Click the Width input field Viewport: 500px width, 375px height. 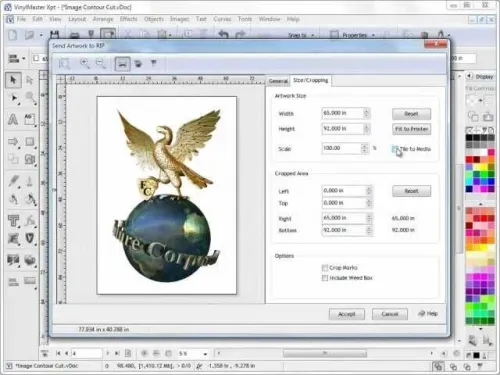pyautogui.click(x=343, y=113)
